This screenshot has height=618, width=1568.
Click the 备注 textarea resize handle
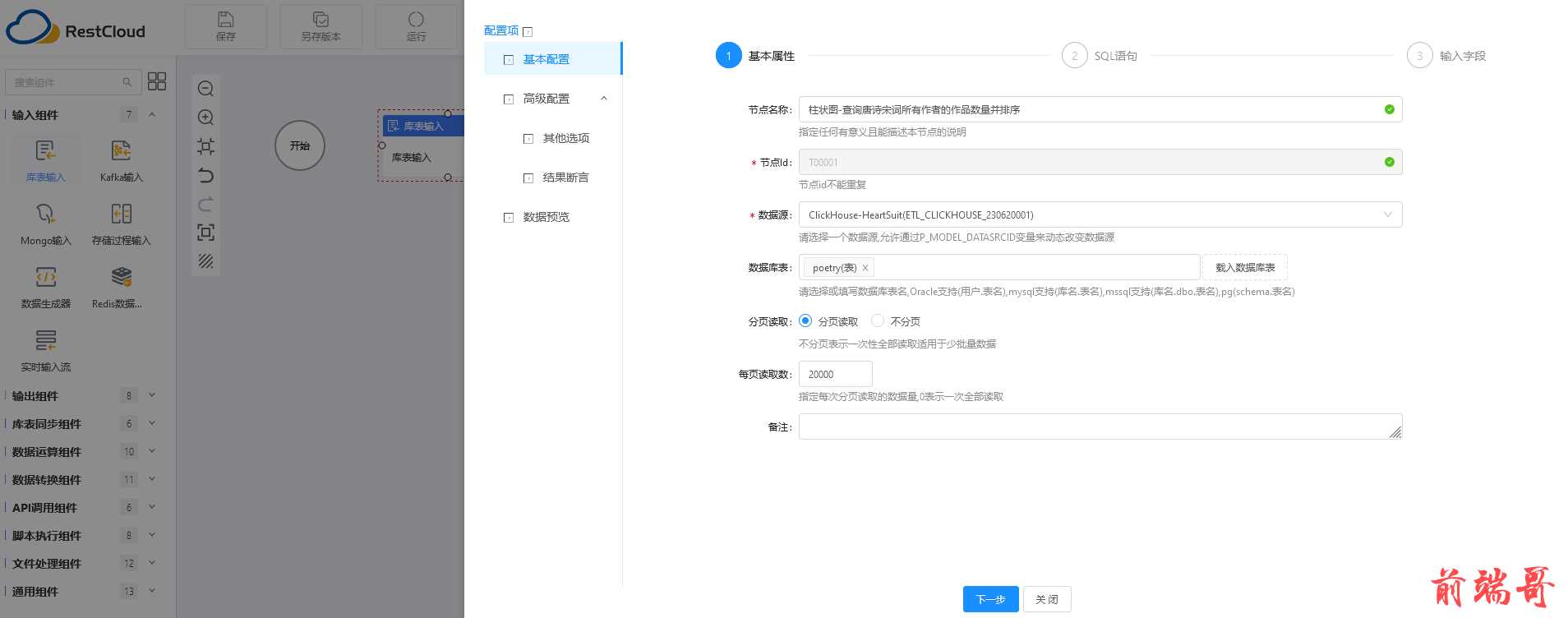point(1395,432)
